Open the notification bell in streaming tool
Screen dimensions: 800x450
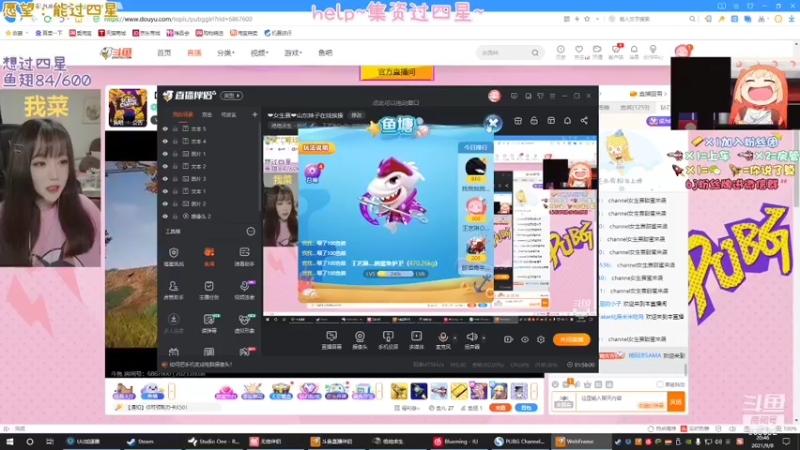(567, 121)
